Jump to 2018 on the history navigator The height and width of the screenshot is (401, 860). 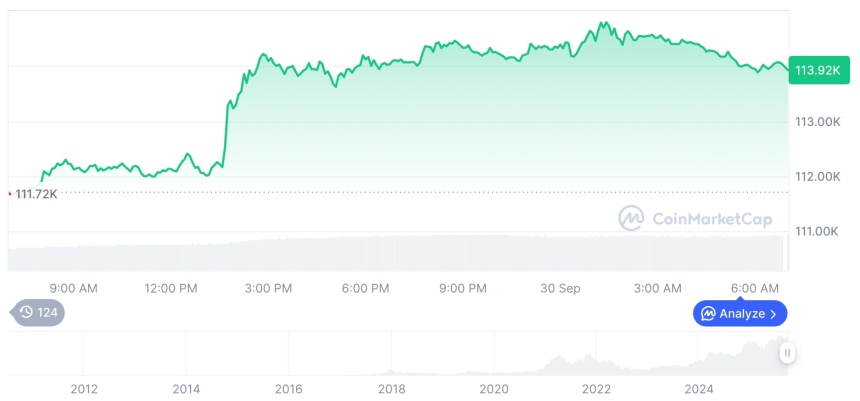(391, 389)
